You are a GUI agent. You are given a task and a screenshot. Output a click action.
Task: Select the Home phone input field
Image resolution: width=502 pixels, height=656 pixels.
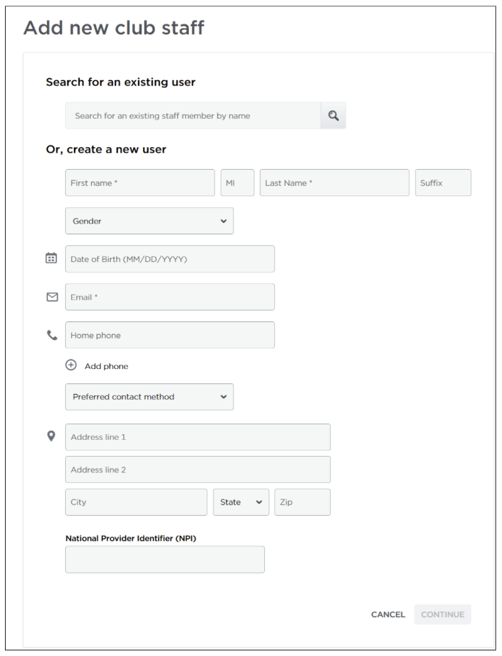(170, 335)
